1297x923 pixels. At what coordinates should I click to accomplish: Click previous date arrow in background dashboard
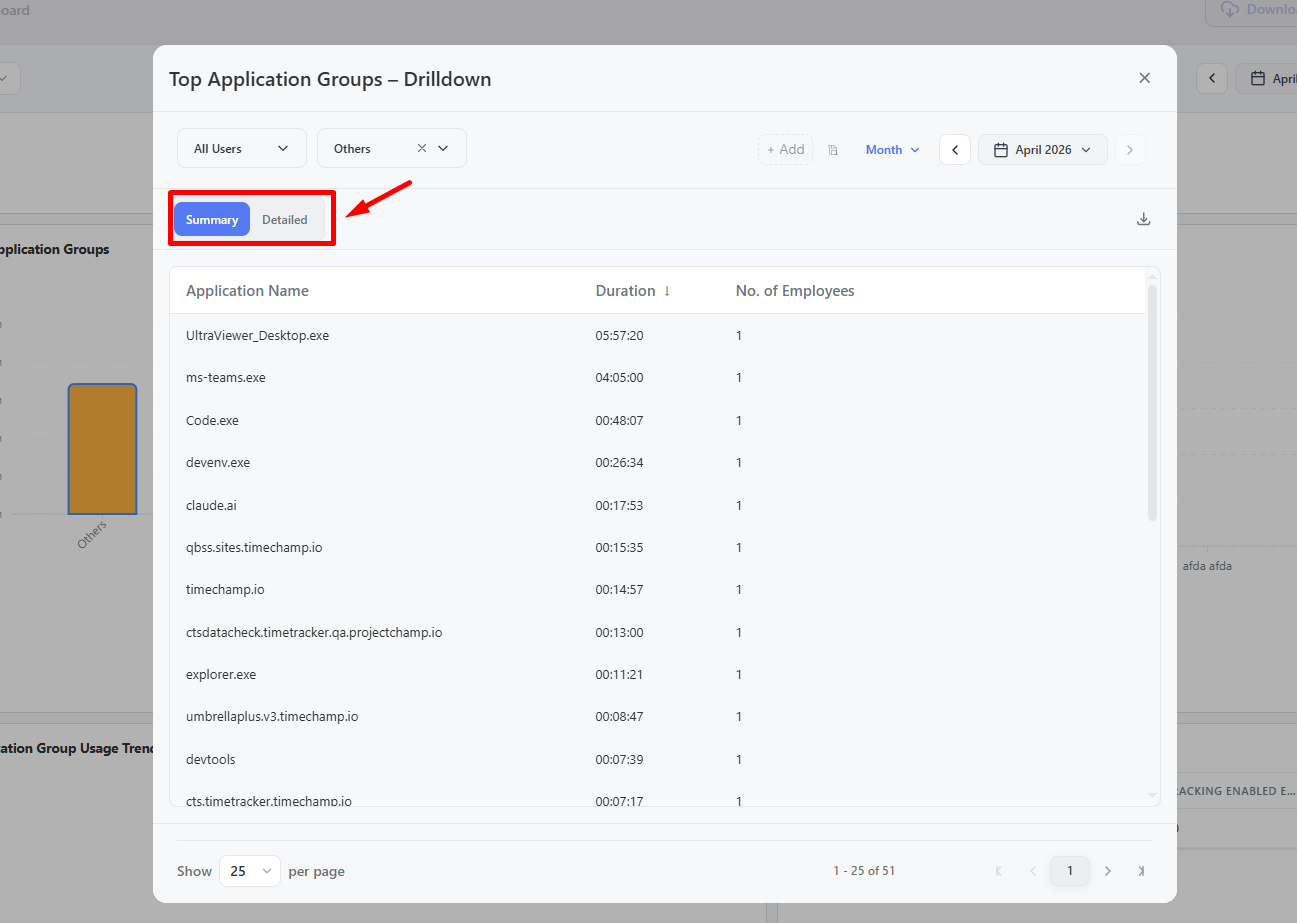pos(1212,78)
